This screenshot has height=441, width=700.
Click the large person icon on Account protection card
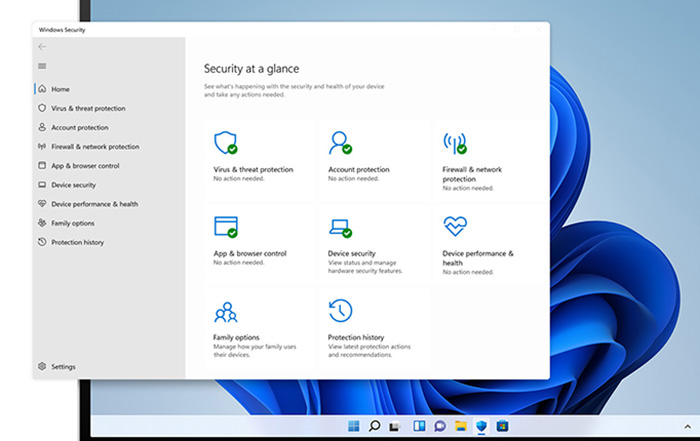[x=340, y=143]
